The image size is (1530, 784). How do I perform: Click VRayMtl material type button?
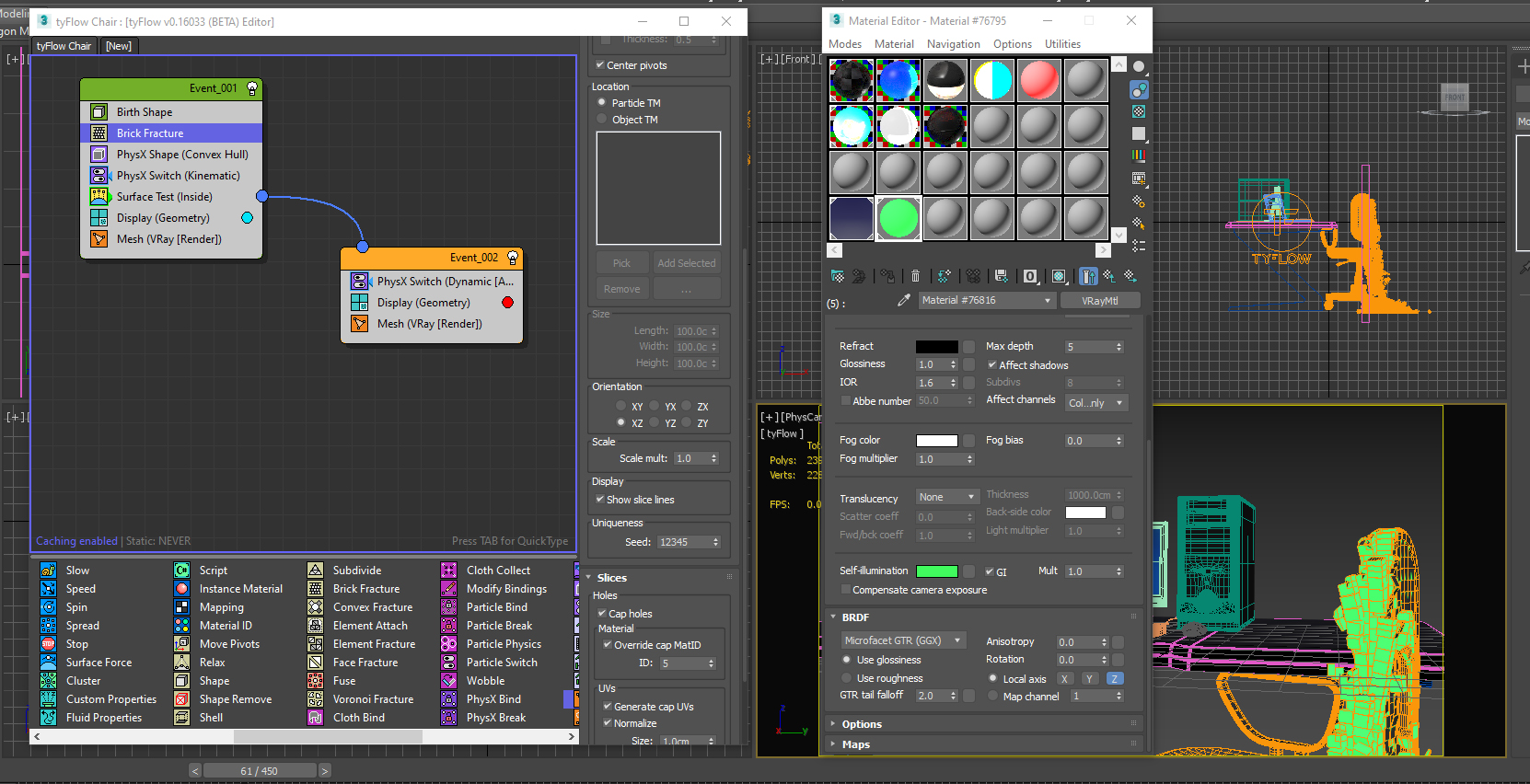(x=1100, y=300)
